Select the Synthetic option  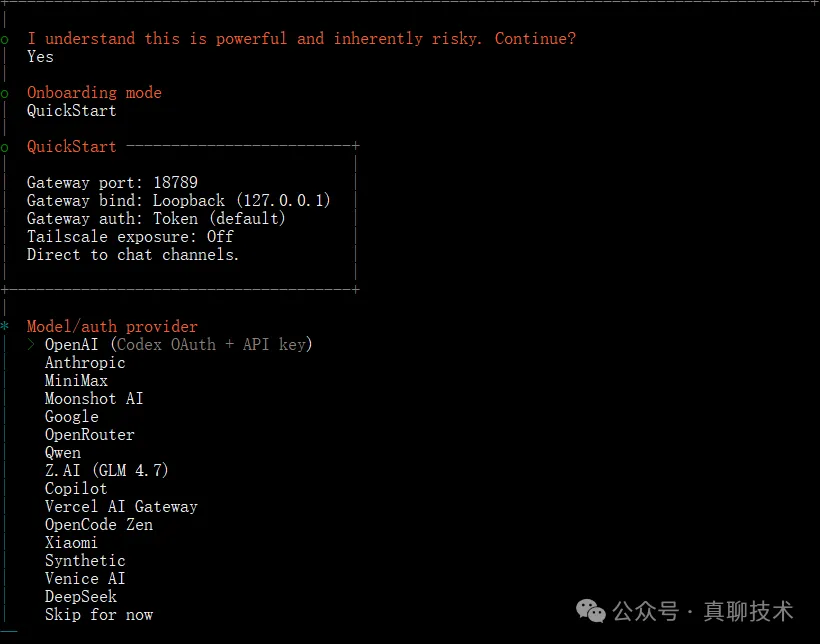coord(85,561)
